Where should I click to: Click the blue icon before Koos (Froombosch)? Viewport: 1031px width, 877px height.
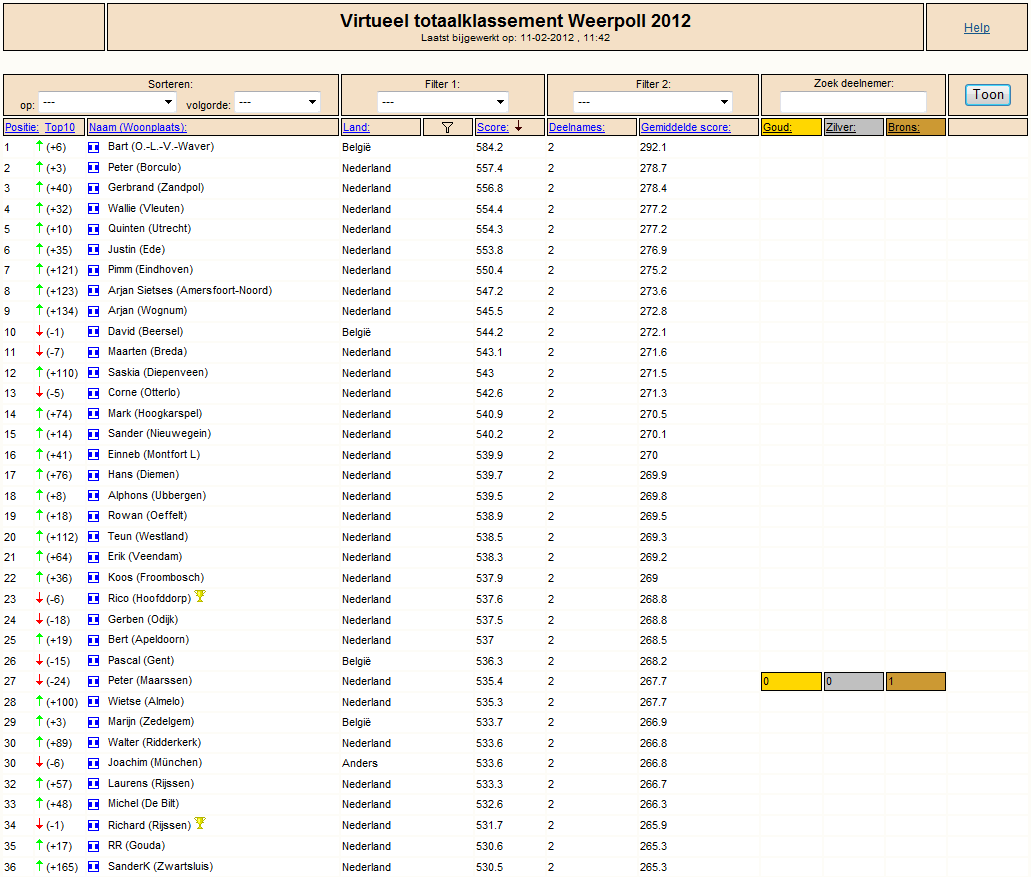pos(94,578)
